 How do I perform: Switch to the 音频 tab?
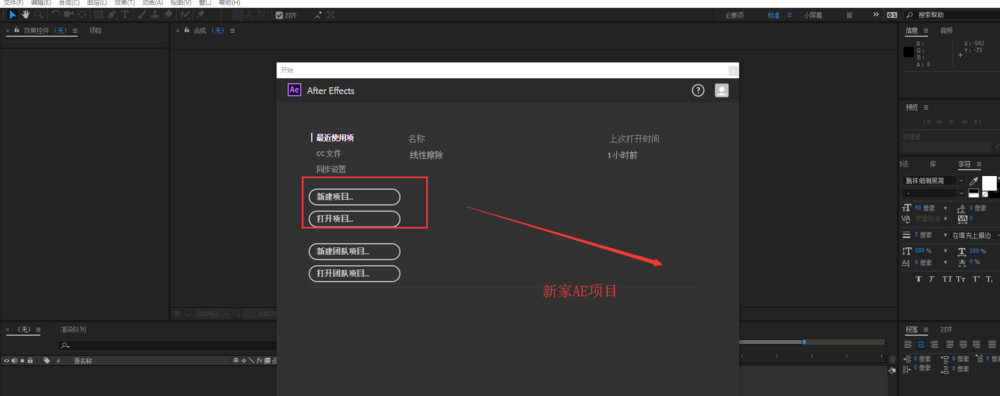pos(946,30)
